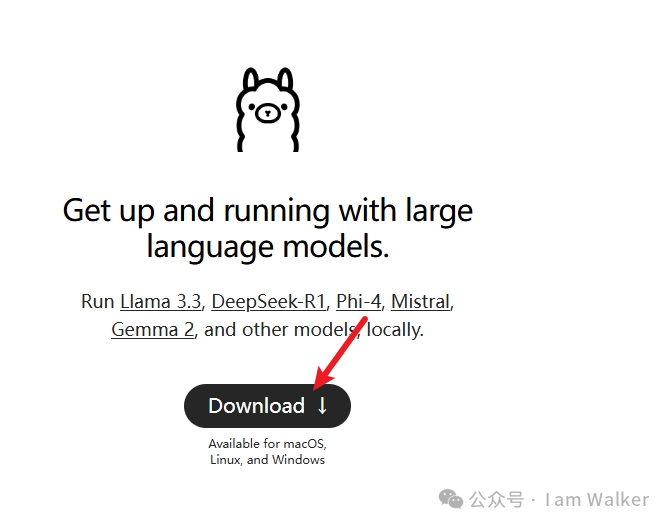Click the word 'locally.' in the subtitle
Image resolution: width=669 pixels, height=526 pixels.
coord(395,330)
